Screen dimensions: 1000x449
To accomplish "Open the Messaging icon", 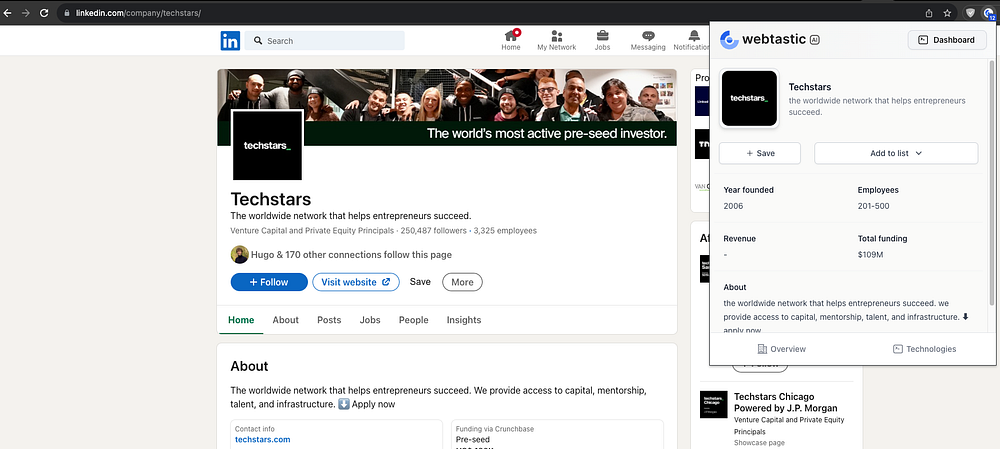I will click(x=648, y=36).
